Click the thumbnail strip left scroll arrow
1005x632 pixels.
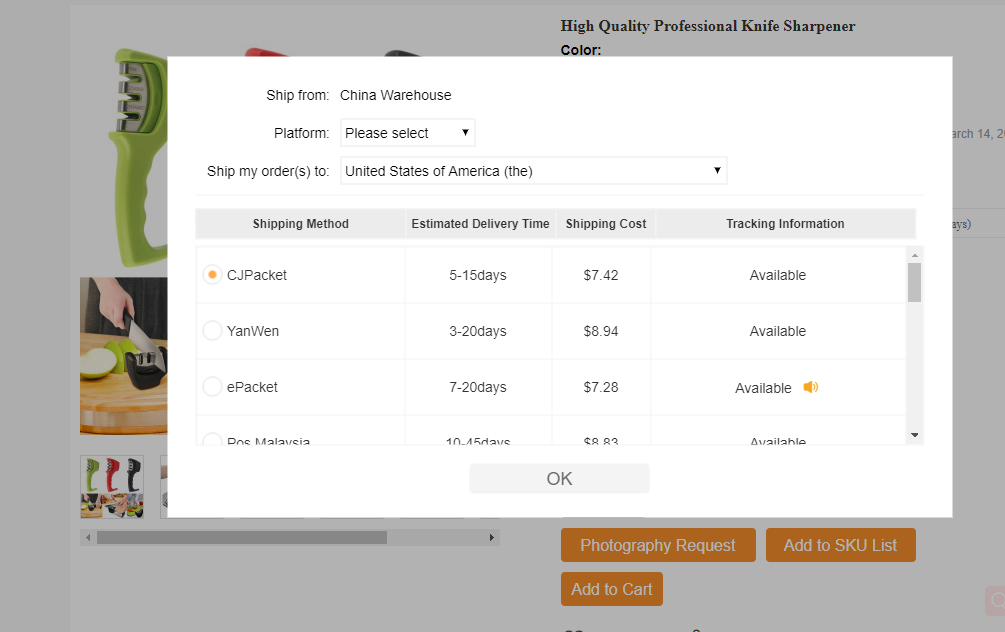88,538
